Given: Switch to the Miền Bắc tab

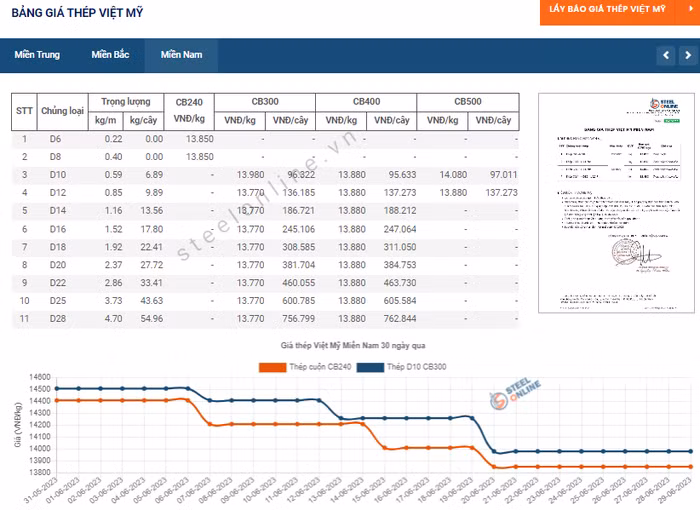Looking at the screenshot, I should 110,54.
